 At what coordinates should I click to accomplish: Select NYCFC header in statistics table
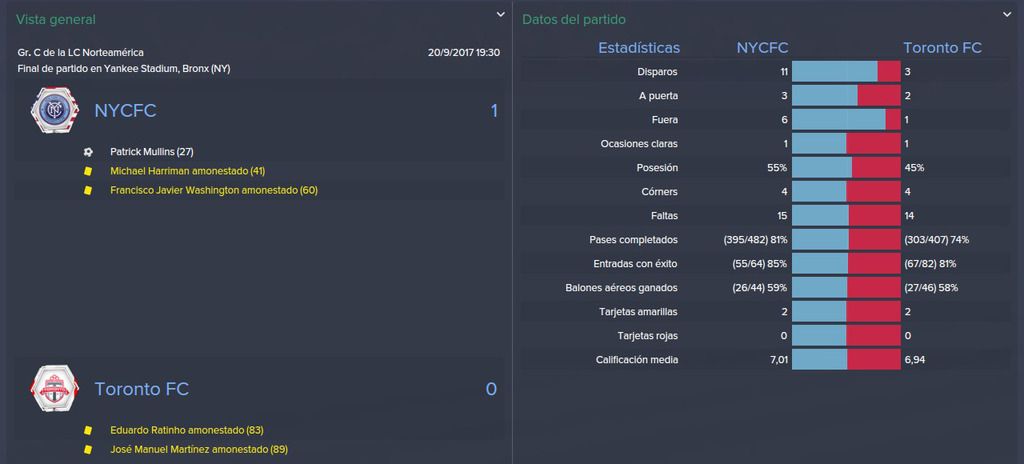(x=762, y=48)
